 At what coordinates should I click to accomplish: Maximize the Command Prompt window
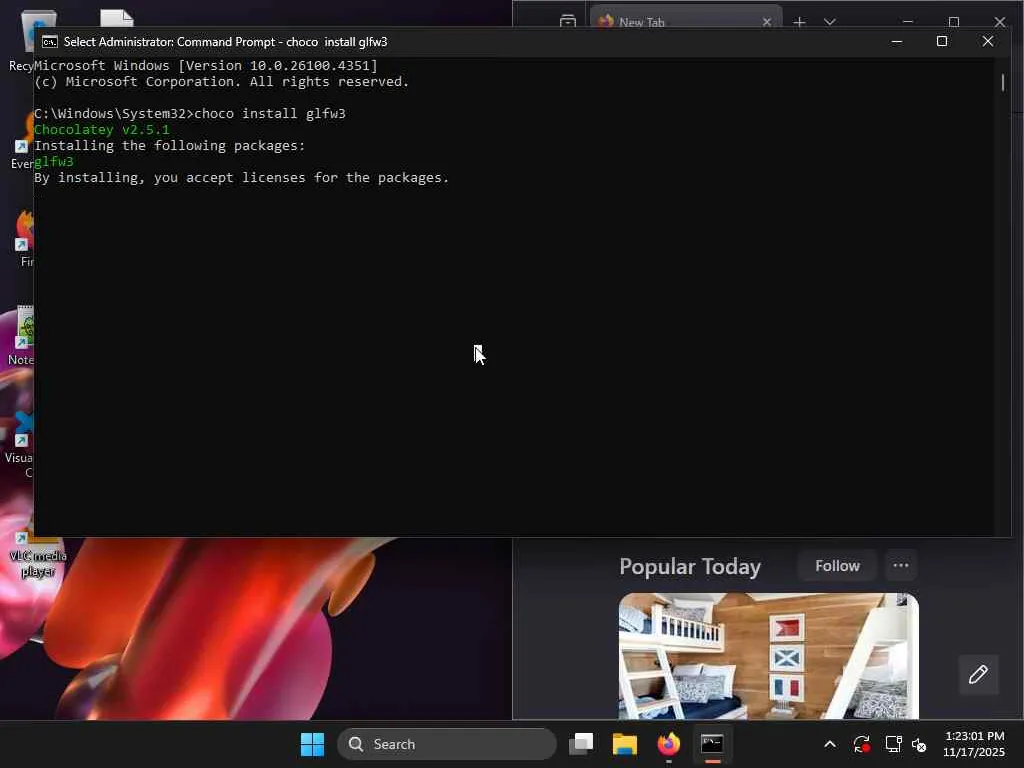(942, 41)
